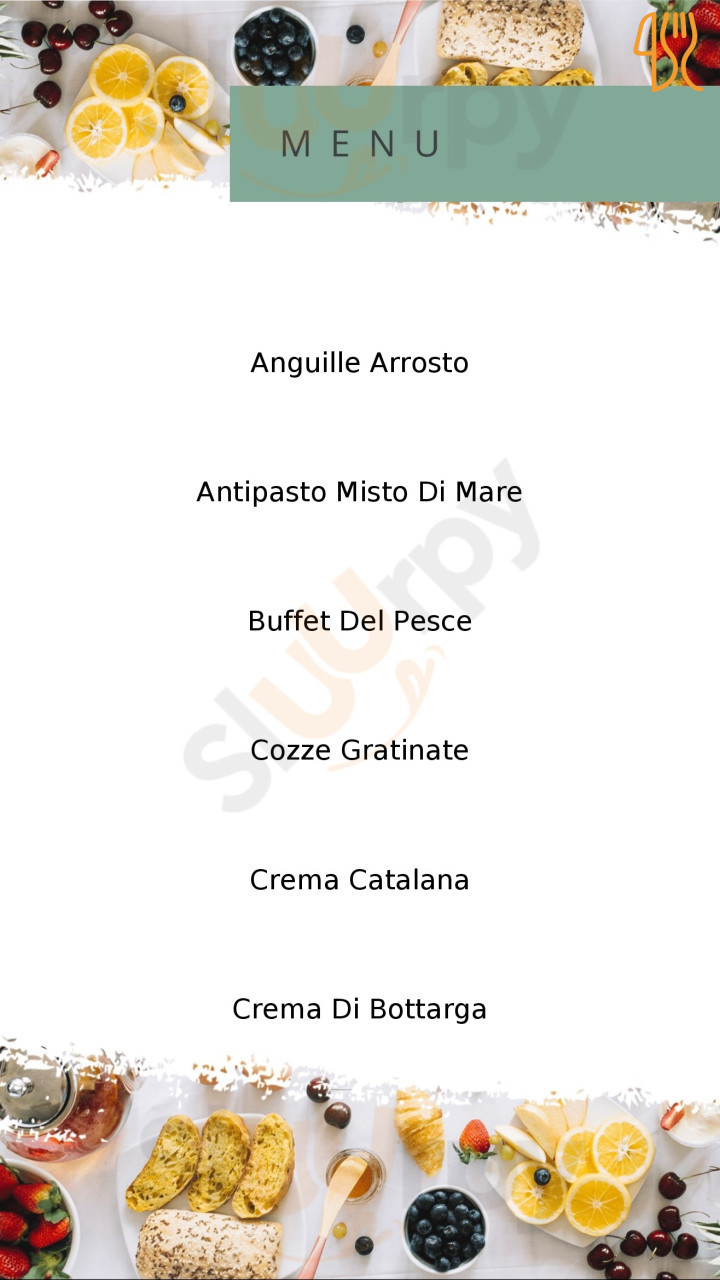Select the Crema Catalana dessert
This screenshot has width=720, height=1280.
click(359, 880)
